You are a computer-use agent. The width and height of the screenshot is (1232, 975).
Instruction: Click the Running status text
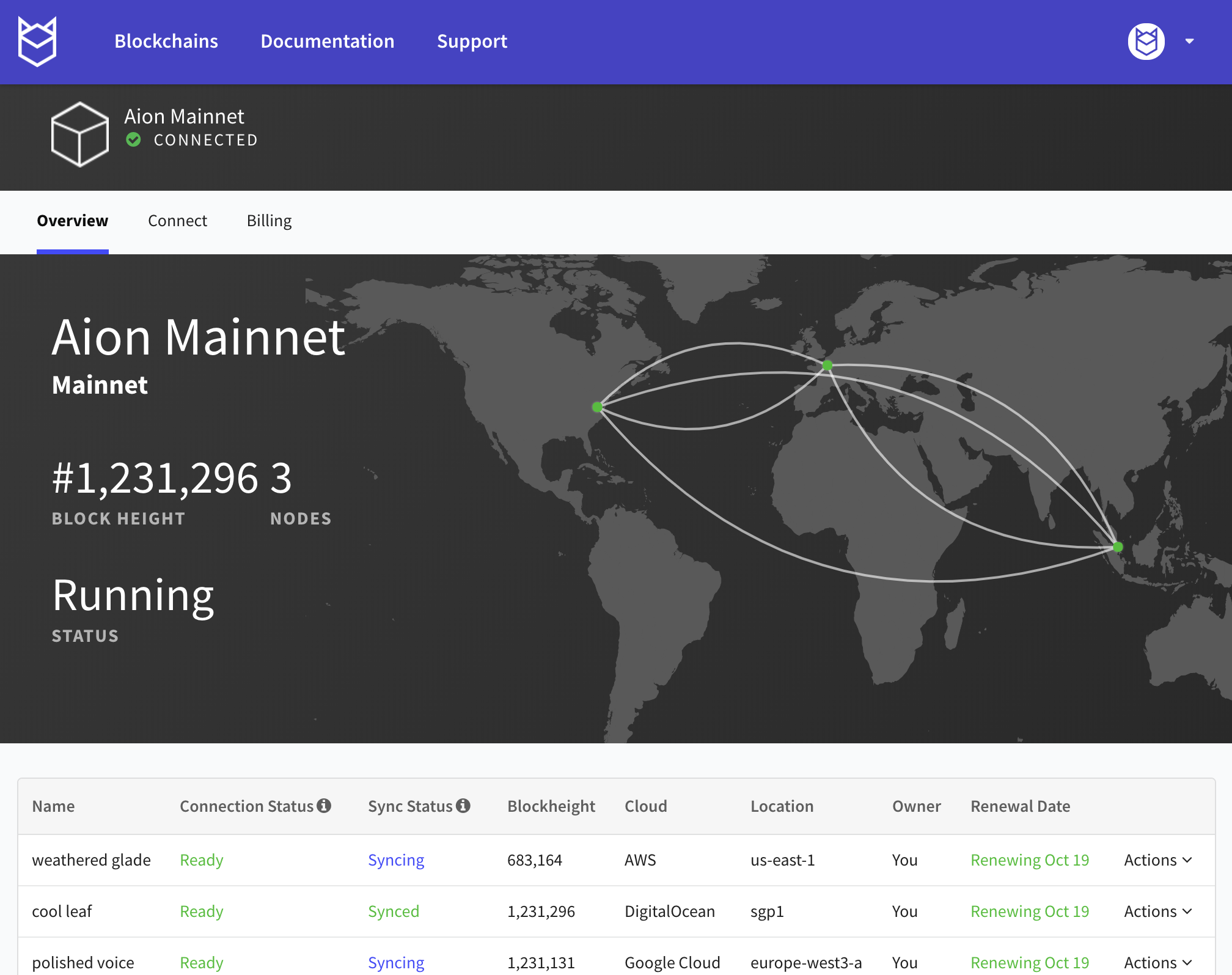click(x=133, y=597)
